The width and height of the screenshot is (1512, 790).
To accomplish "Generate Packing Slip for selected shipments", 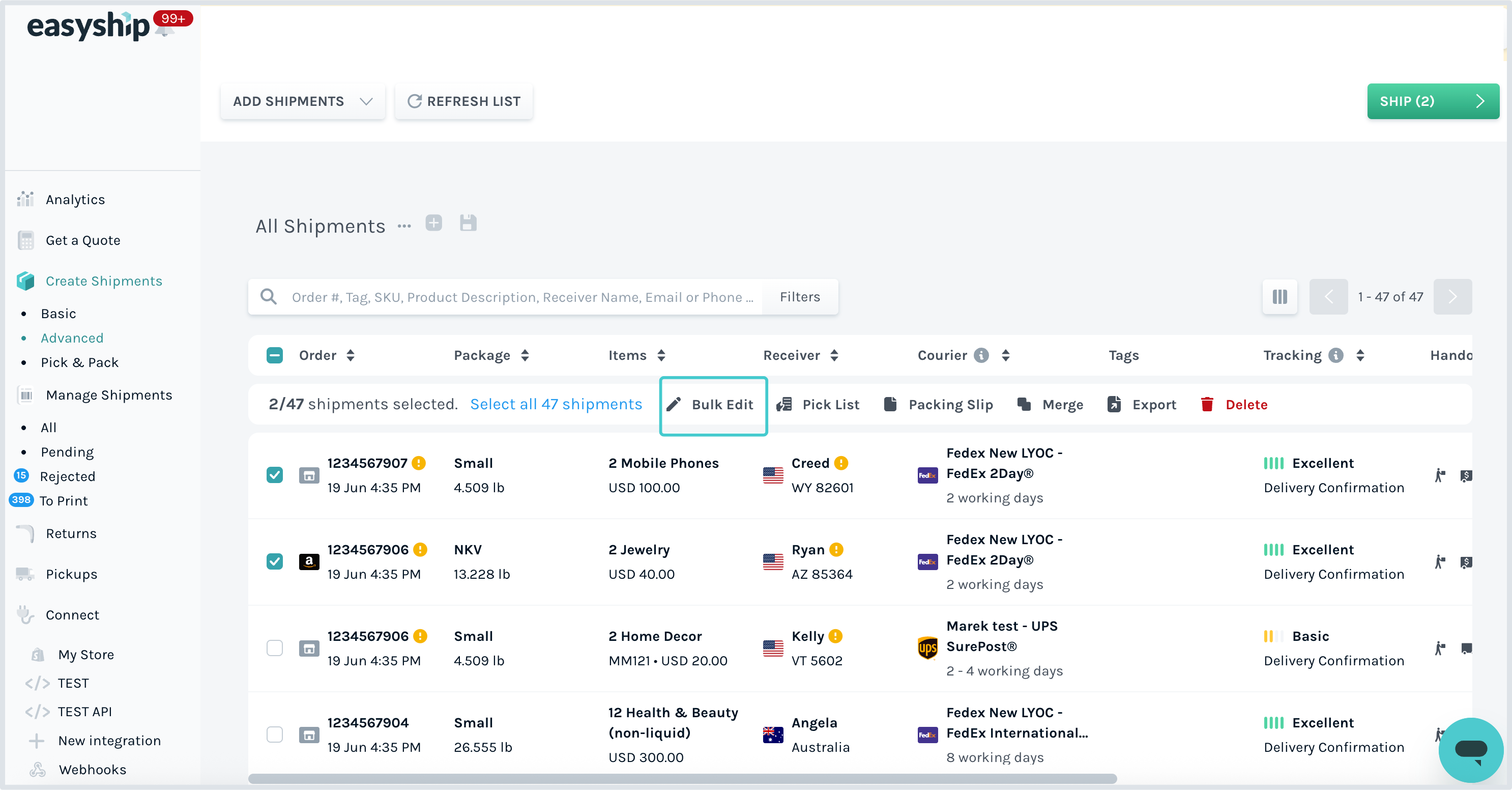I will tap(938, 405).
